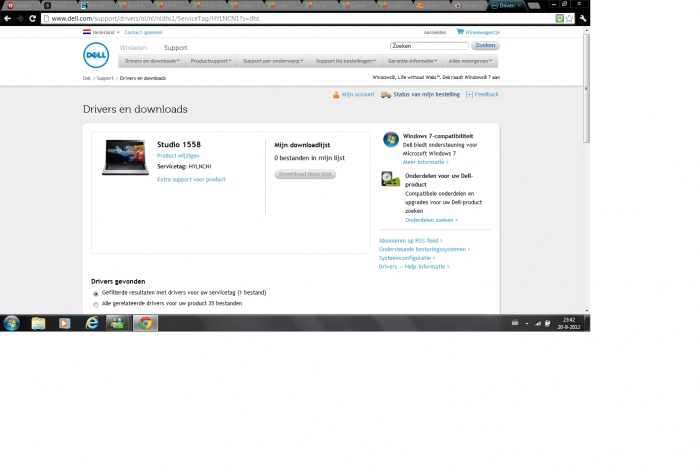Open the 'Meer informatie' link
This screenshot has width=700, height=471.
click(425, 162)
